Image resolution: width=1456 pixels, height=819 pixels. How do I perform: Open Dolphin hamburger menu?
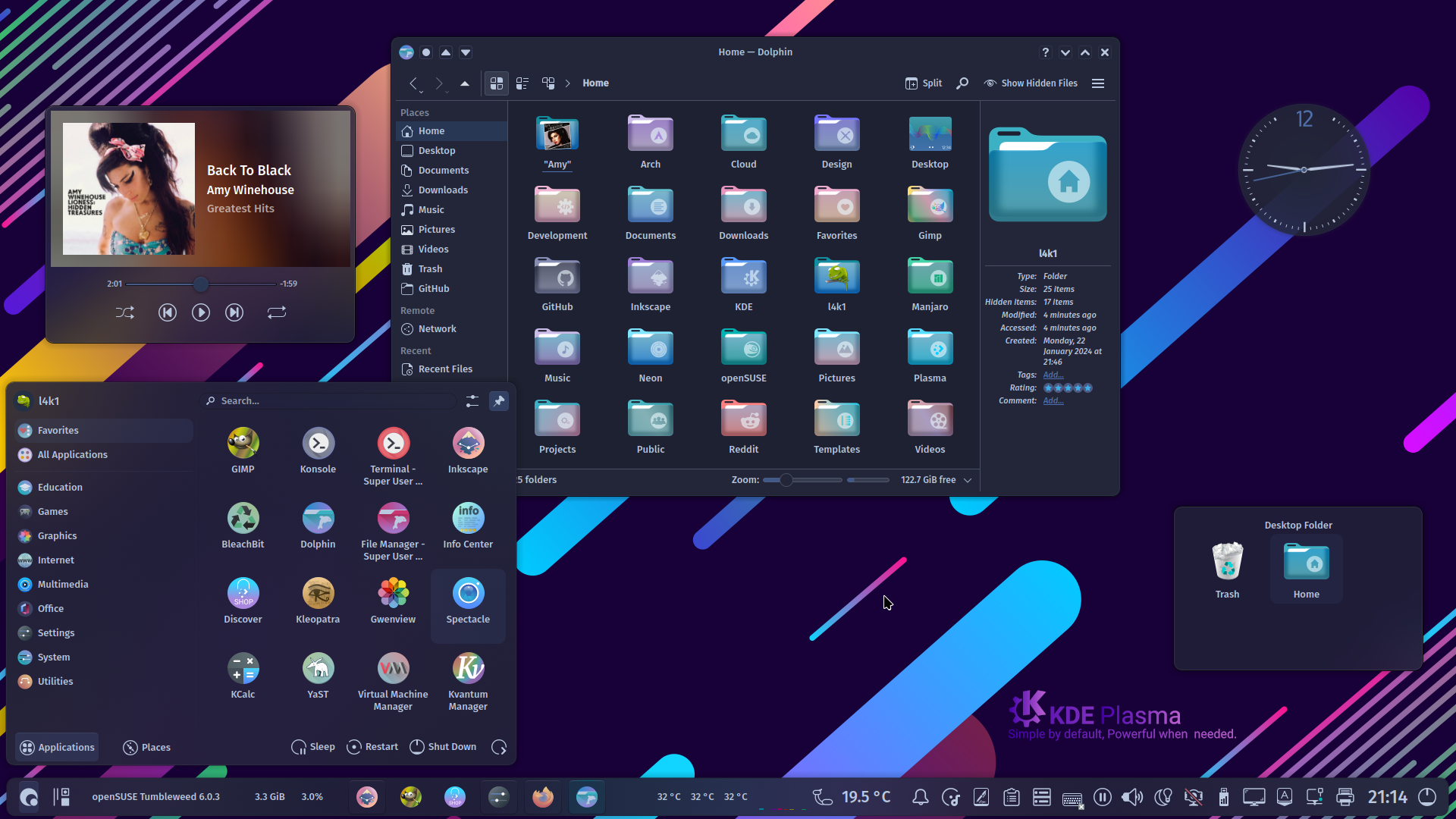(1098, 83)
